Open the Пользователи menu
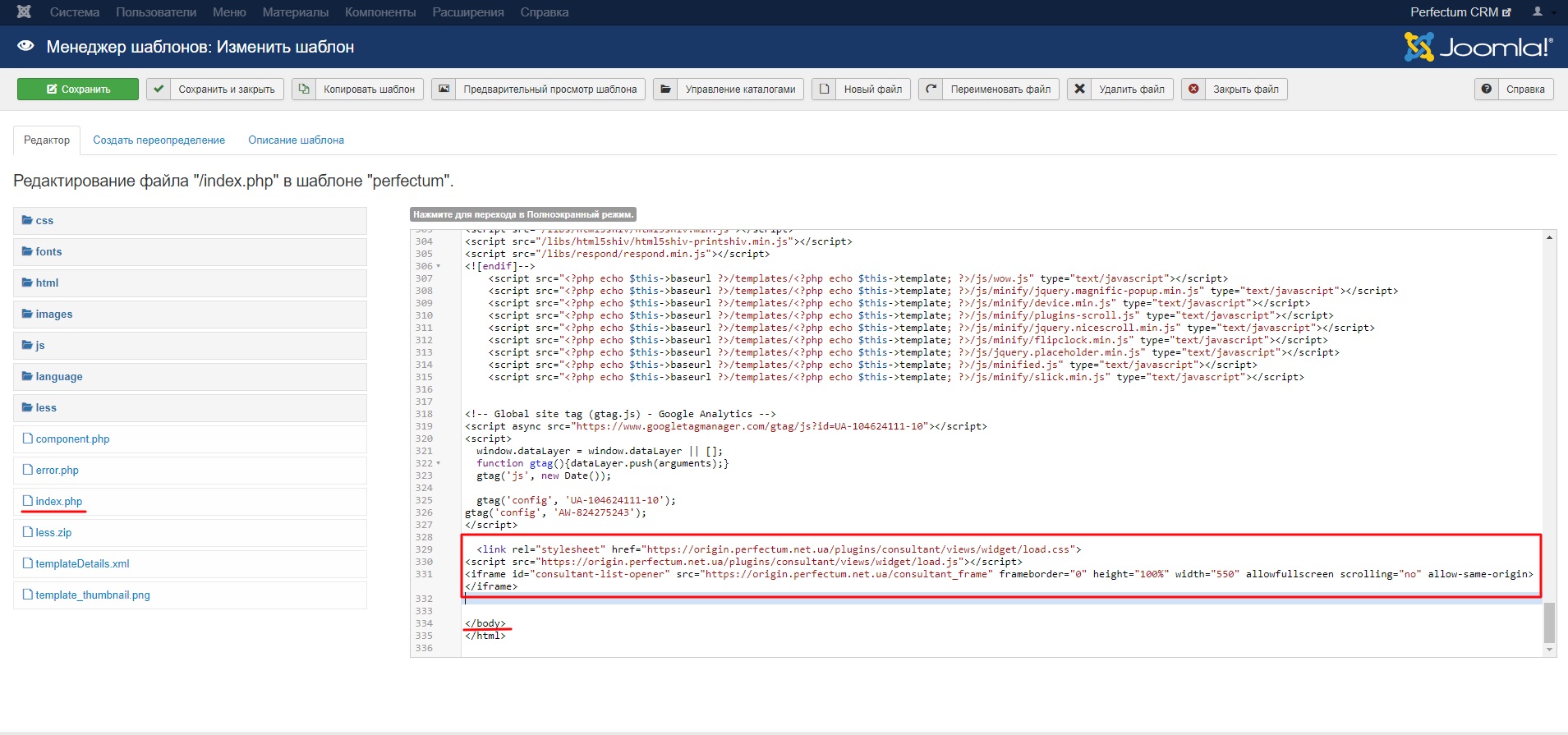1568x735 pixels. coord(156,12)
